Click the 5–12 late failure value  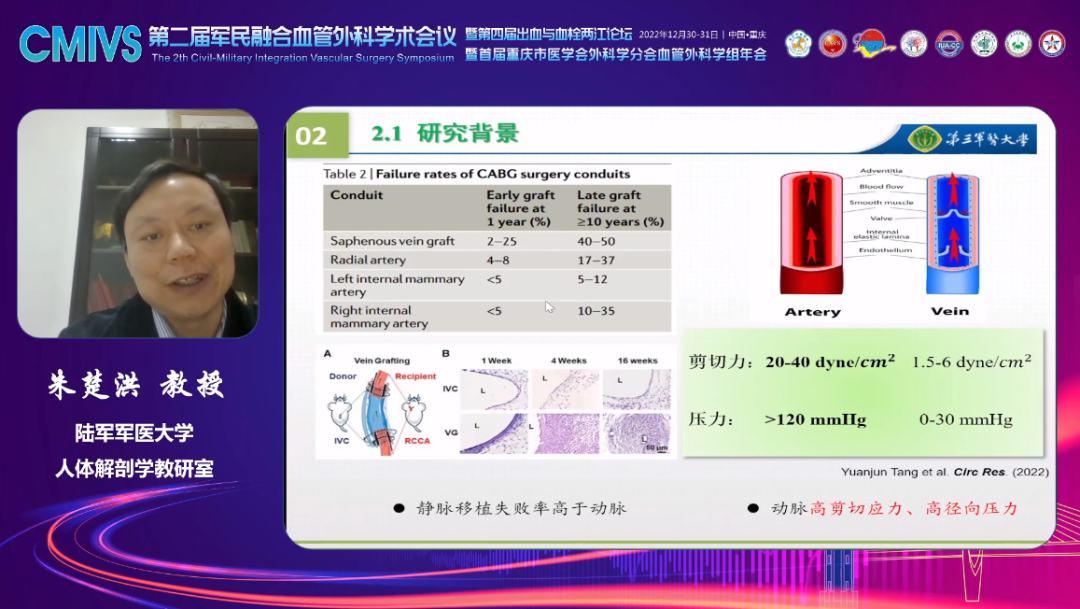(x=592, y=279)
